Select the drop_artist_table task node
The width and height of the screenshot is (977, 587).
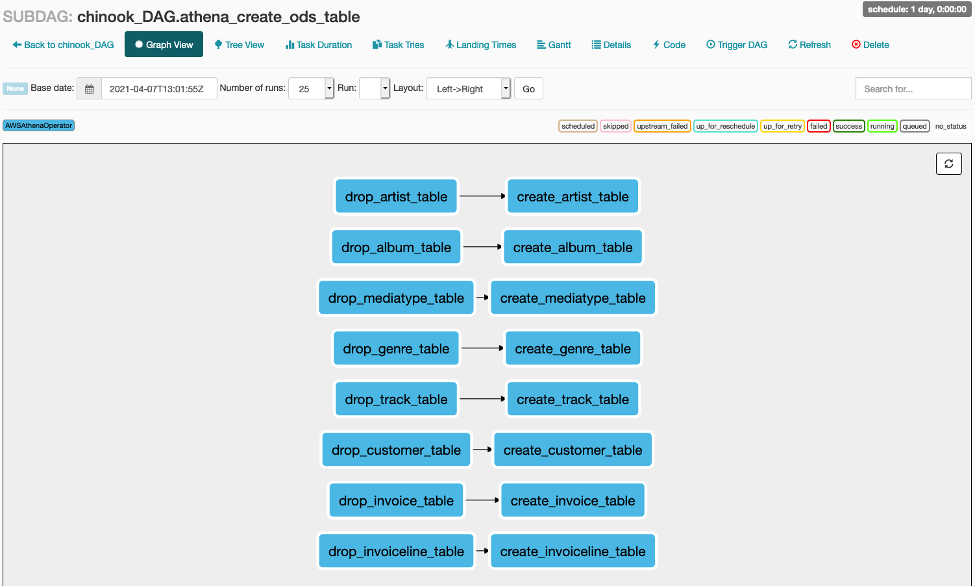click(396, 197)
